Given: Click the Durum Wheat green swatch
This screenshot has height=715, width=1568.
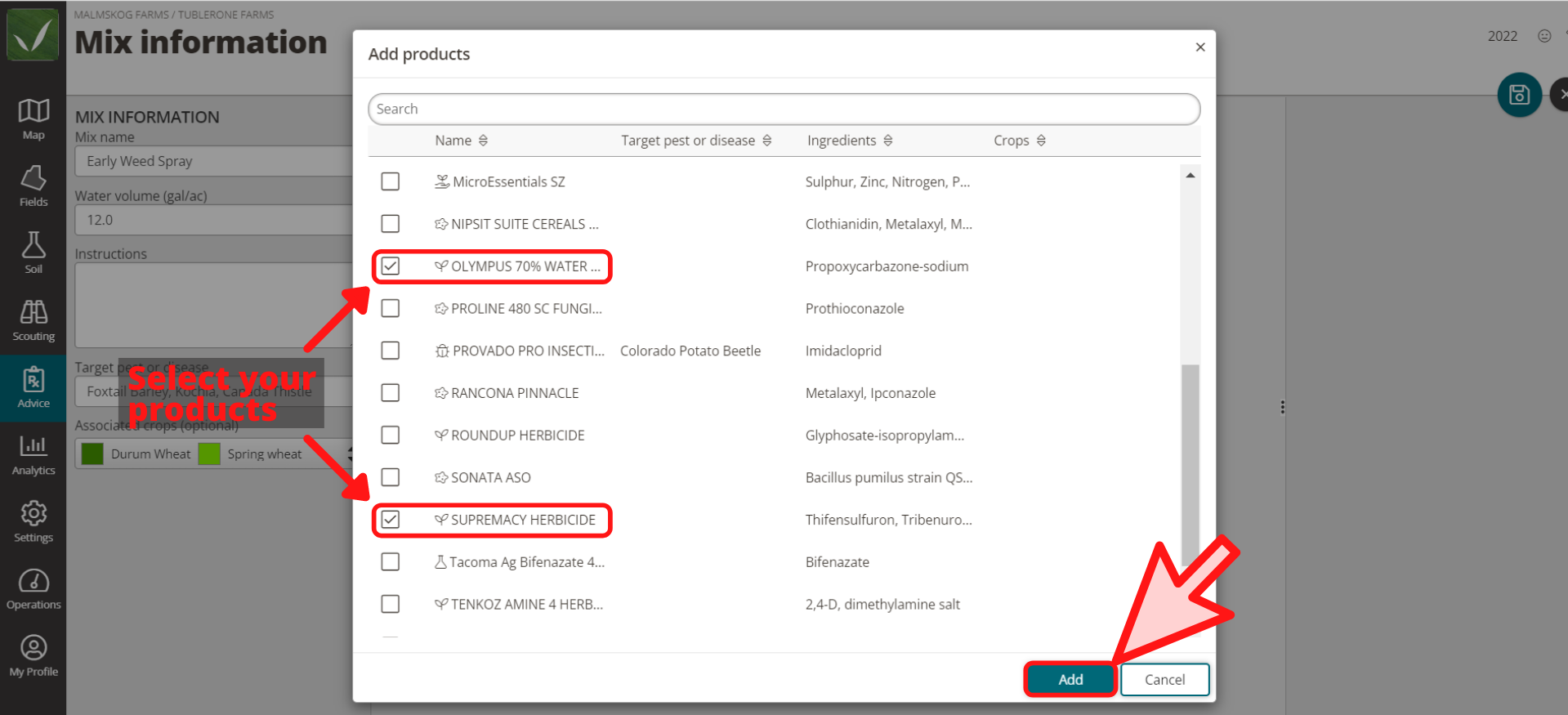Looking at the screenshot, I should coord(92,454).
